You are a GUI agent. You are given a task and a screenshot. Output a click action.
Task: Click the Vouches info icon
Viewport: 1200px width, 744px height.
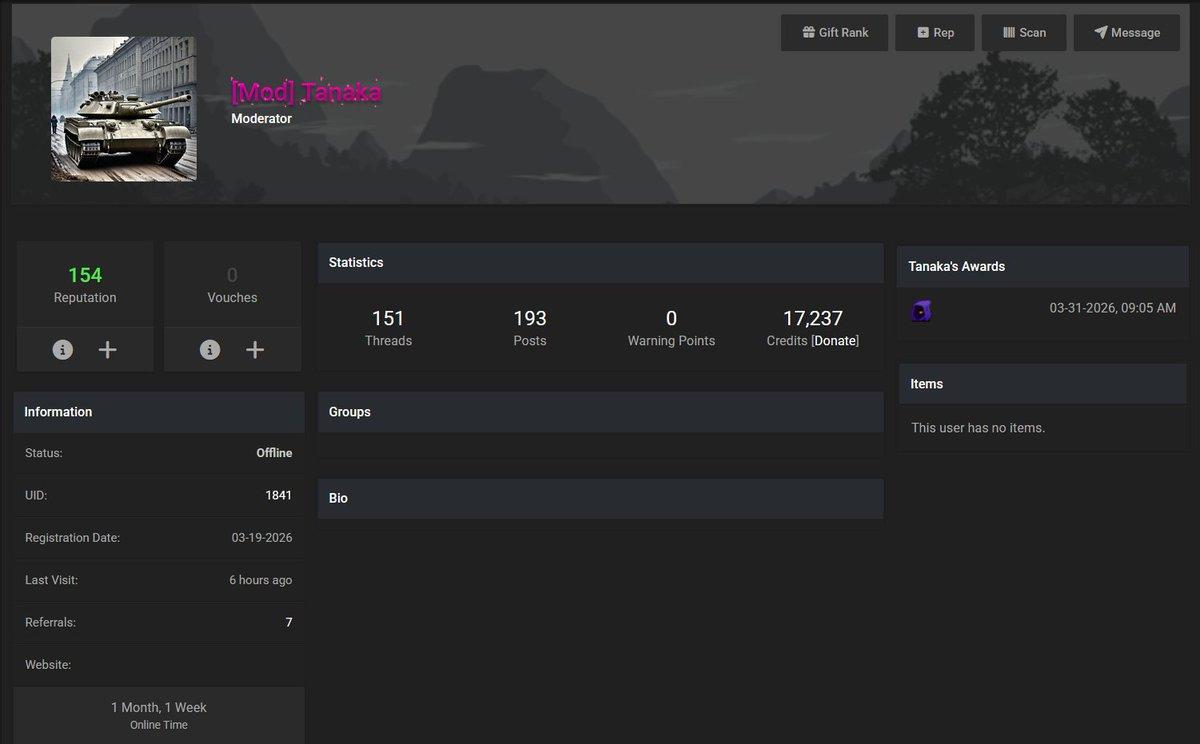pyautogui.click(x=210, y=349)
